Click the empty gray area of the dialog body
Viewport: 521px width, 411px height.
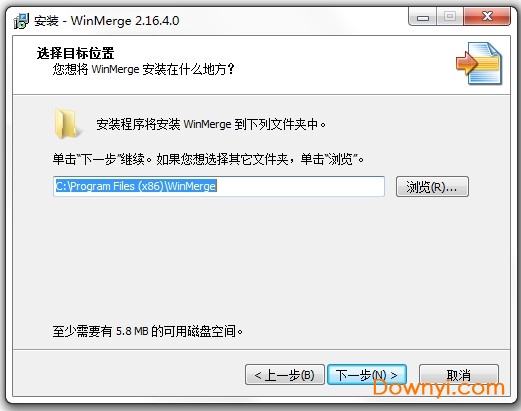[260, 260]
